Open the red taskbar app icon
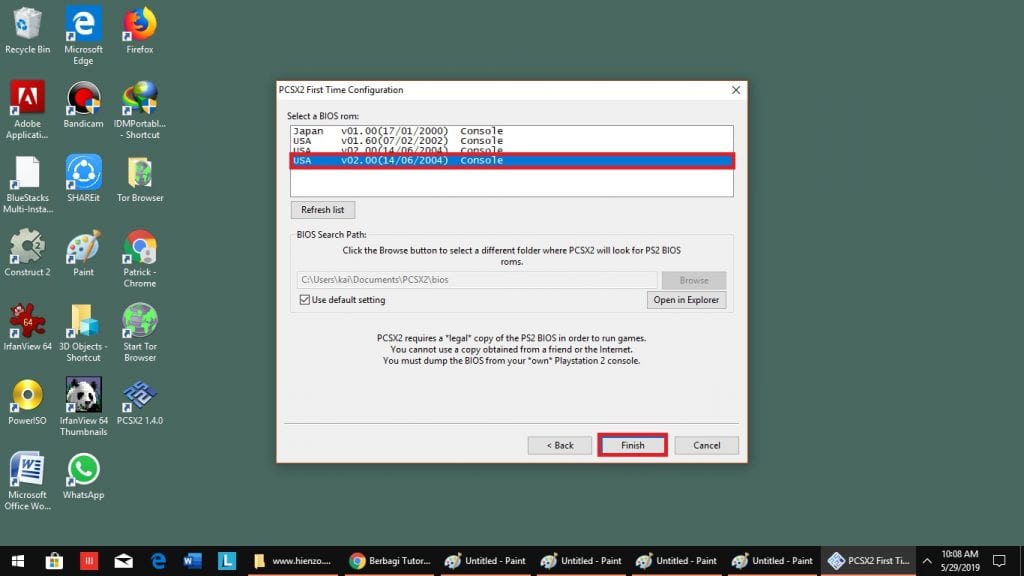Screen dimensions: 1024x576 coord(89,560)
